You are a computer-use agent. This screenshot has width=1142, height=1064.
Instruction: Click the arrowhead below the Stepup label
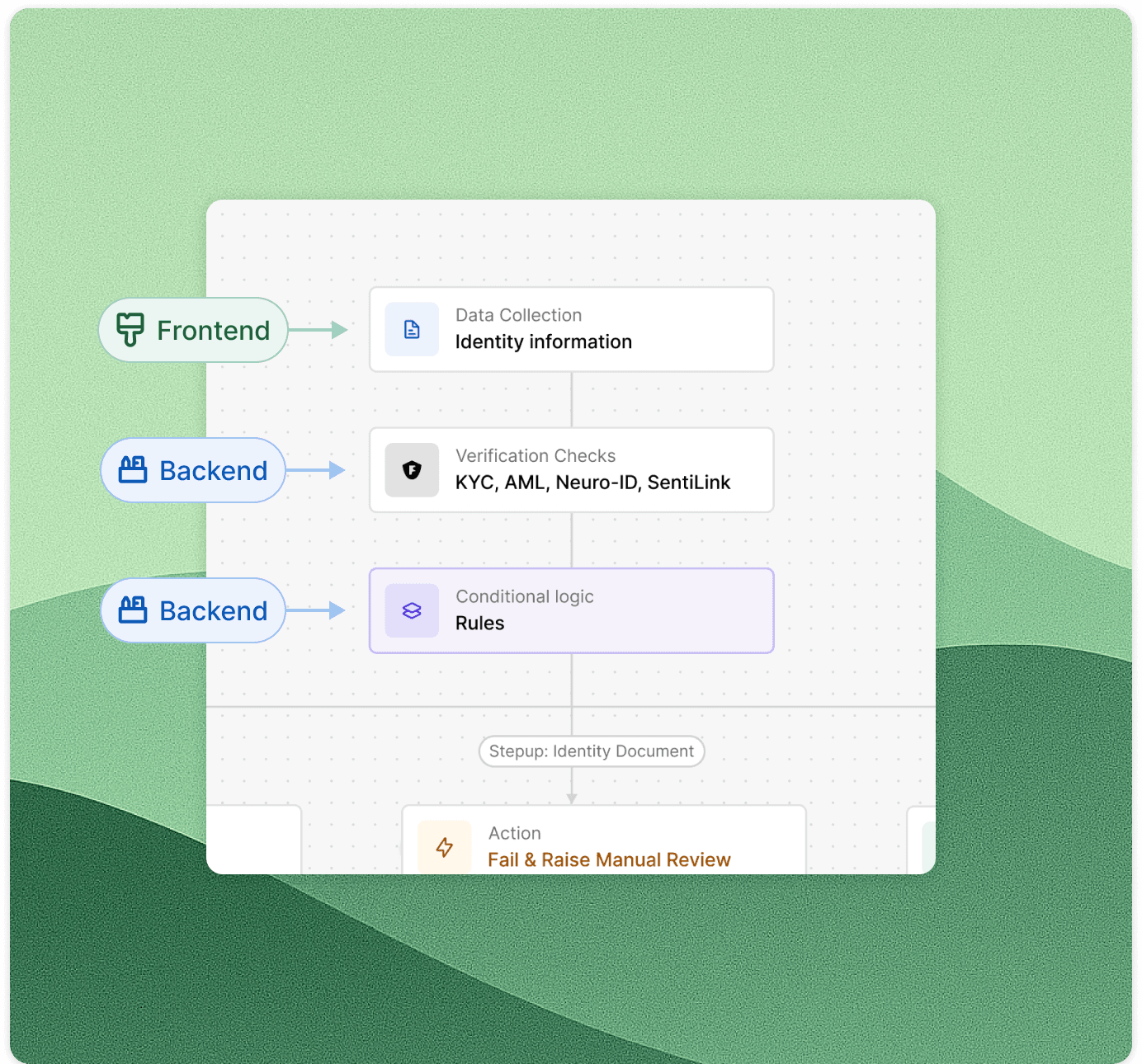coord(572,798)
